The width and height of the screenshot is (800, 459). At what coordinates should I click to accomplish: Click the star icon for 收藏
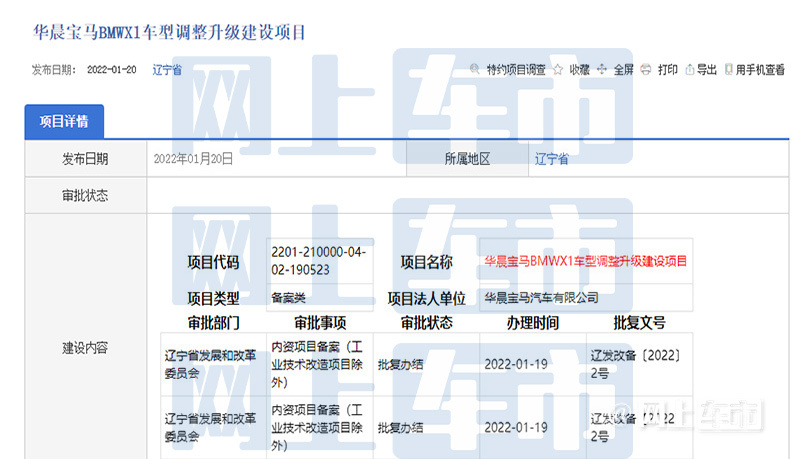click(x=558, y=69)
